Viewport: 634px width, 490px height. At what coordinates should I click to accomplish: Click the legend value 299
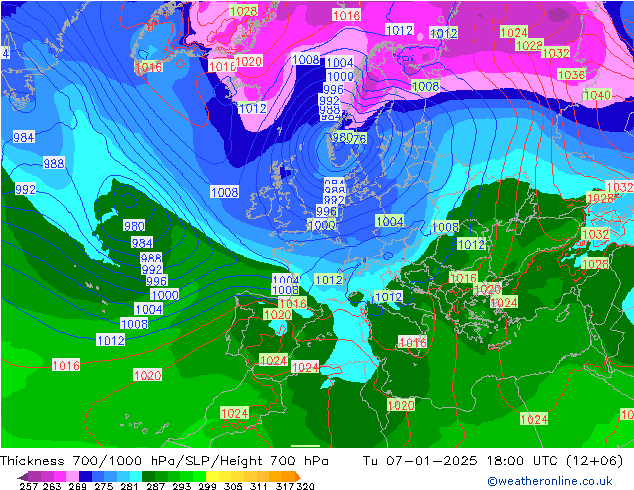207,486
